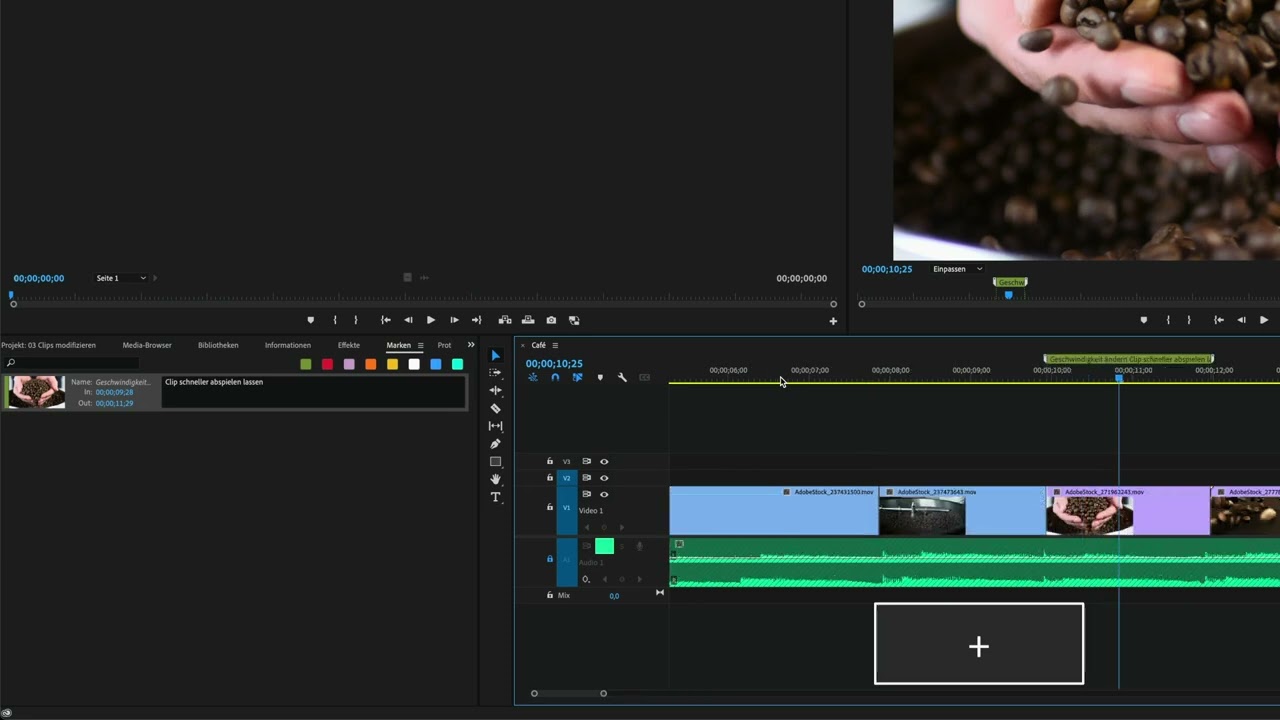Switch to the Effekte tab
Viewport: 1280px width, 720px height.
point(348,345)
